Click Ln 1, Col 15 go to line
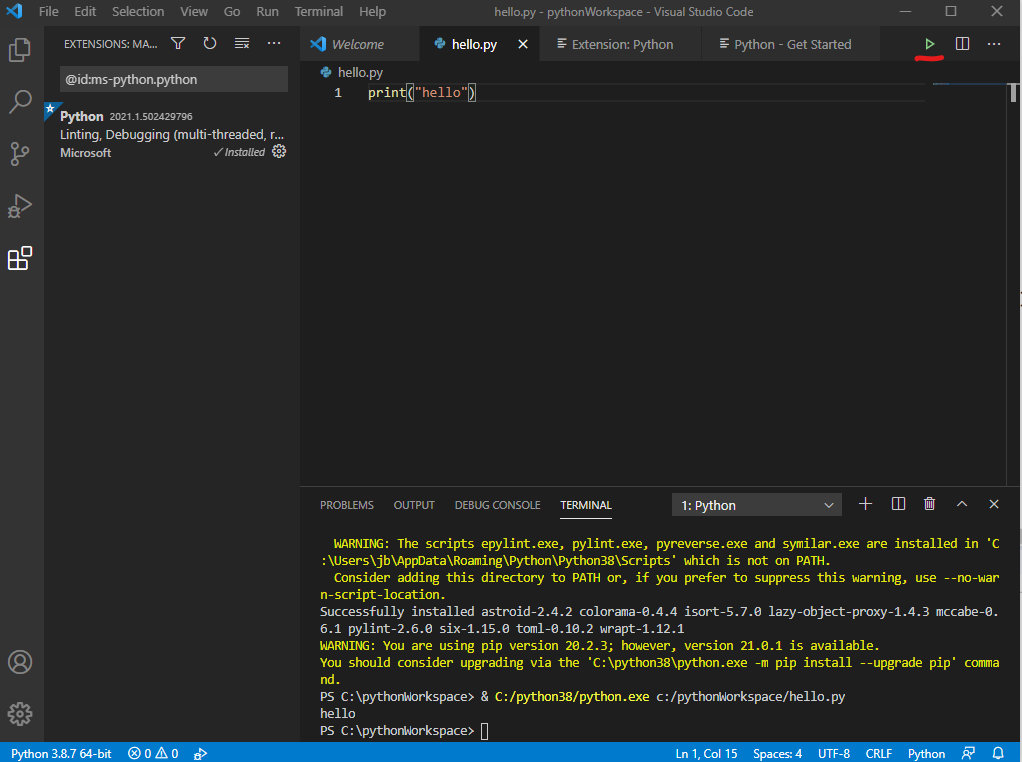The image size is (1022, 762). pyautogui.click(x=706, y=754)
